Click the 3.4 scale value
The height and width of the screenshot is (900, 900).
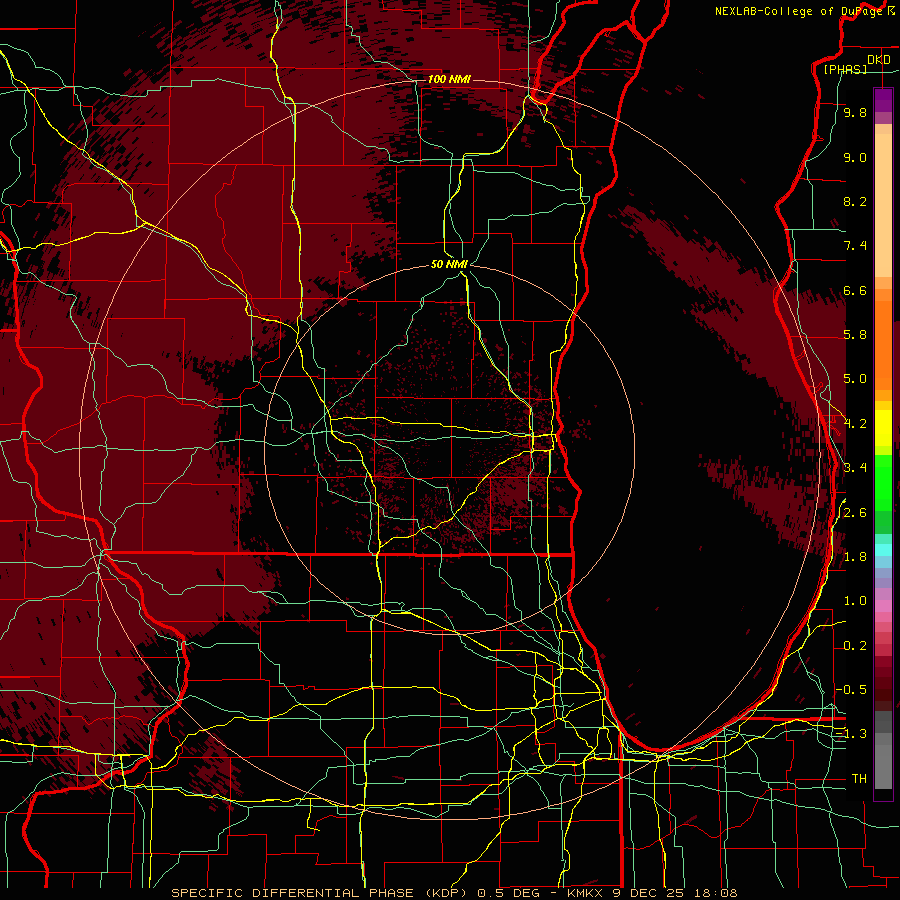pos(855,468)
